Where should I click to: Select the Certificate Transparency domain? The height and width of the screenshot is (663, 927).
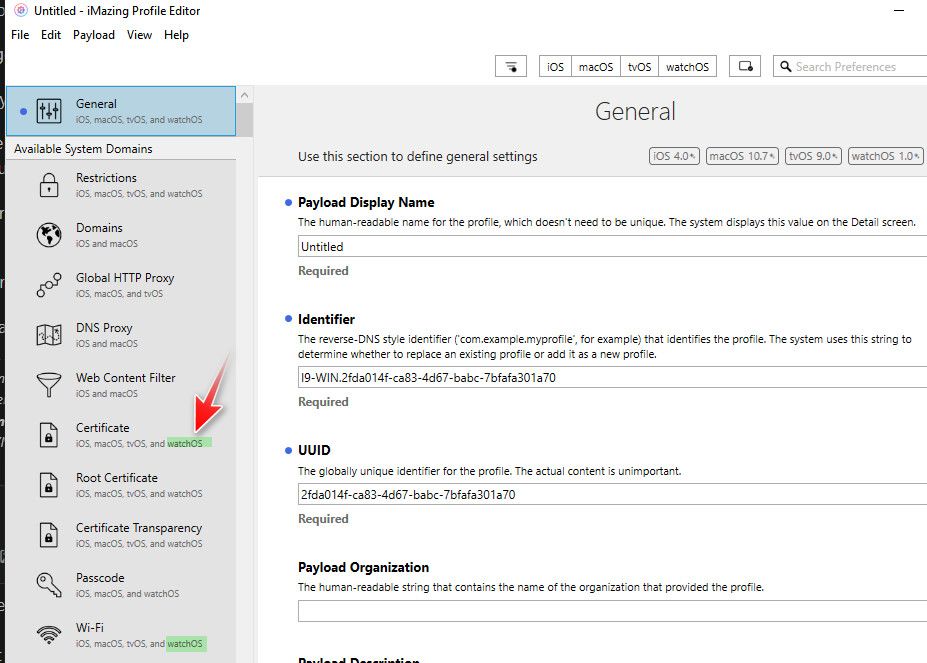coord(138,535)
